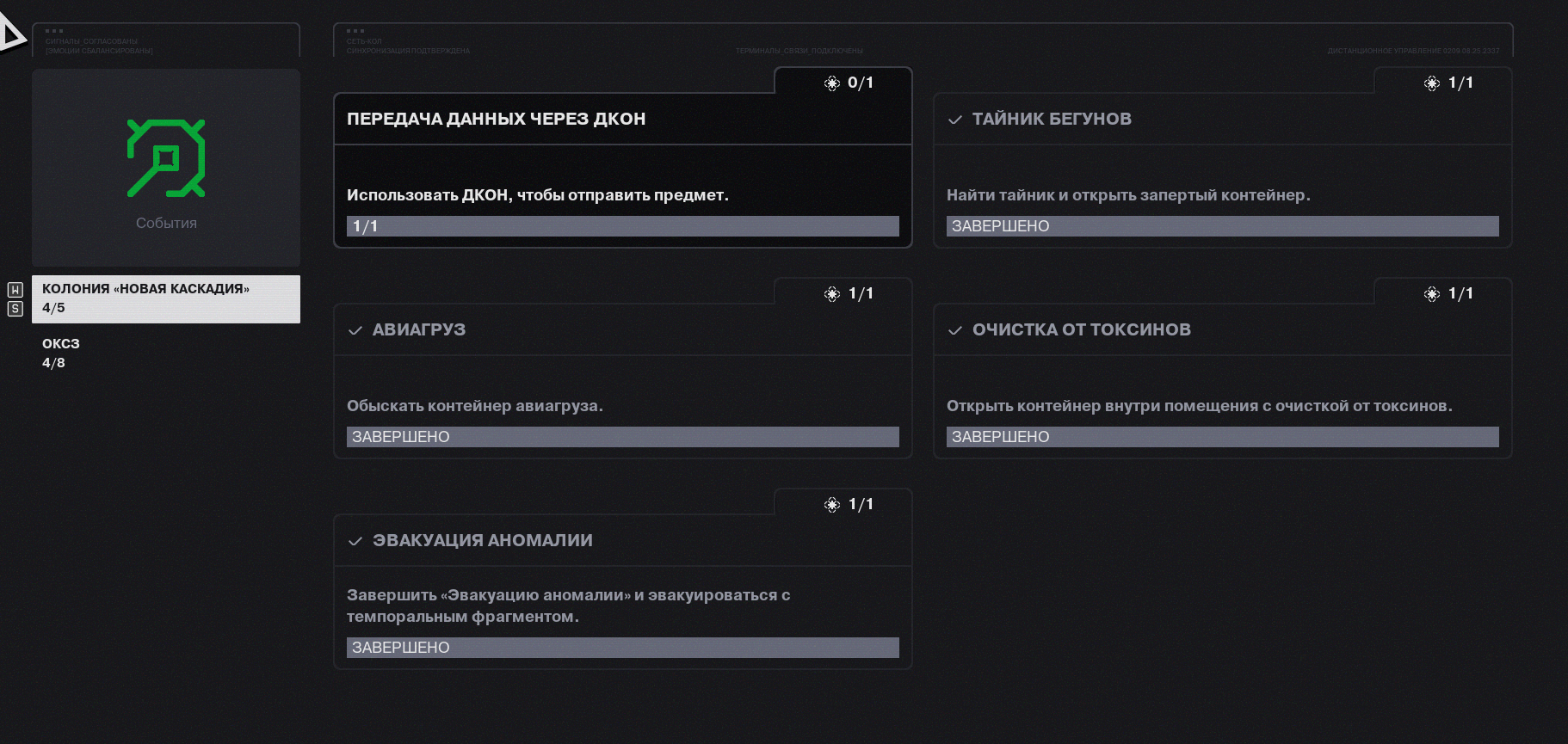
Task: Click reward icon on Очистка от токсинов card
Action: pos(1432,294)
